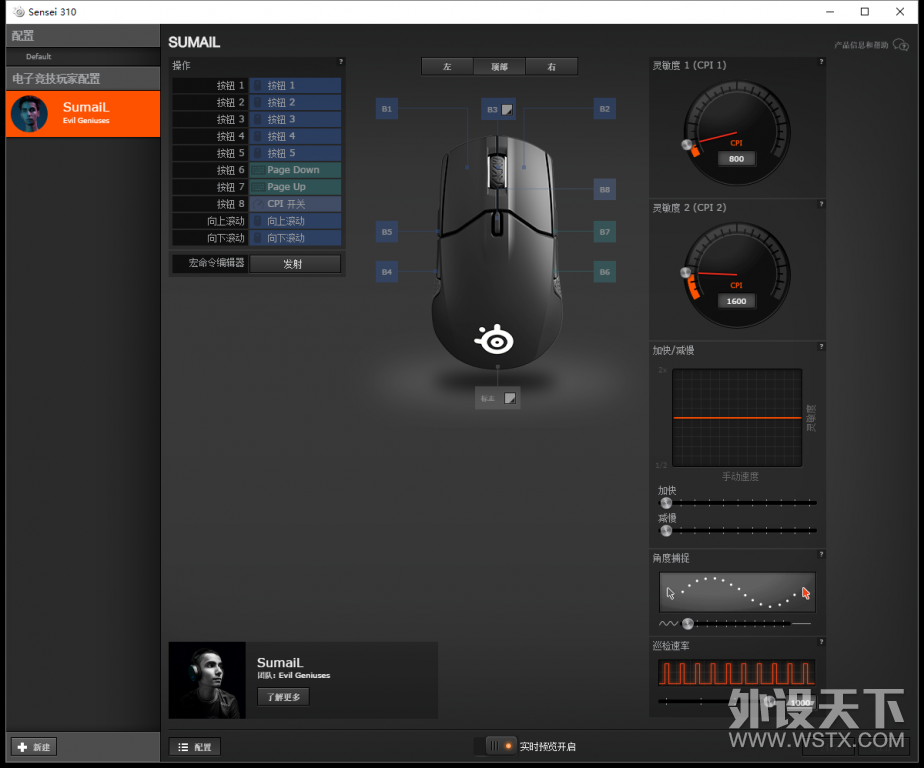The image size is (924, 768).
Task: Click the "团队: Evil Geniuses" text in the card
Action: click(x=293, y=675)
